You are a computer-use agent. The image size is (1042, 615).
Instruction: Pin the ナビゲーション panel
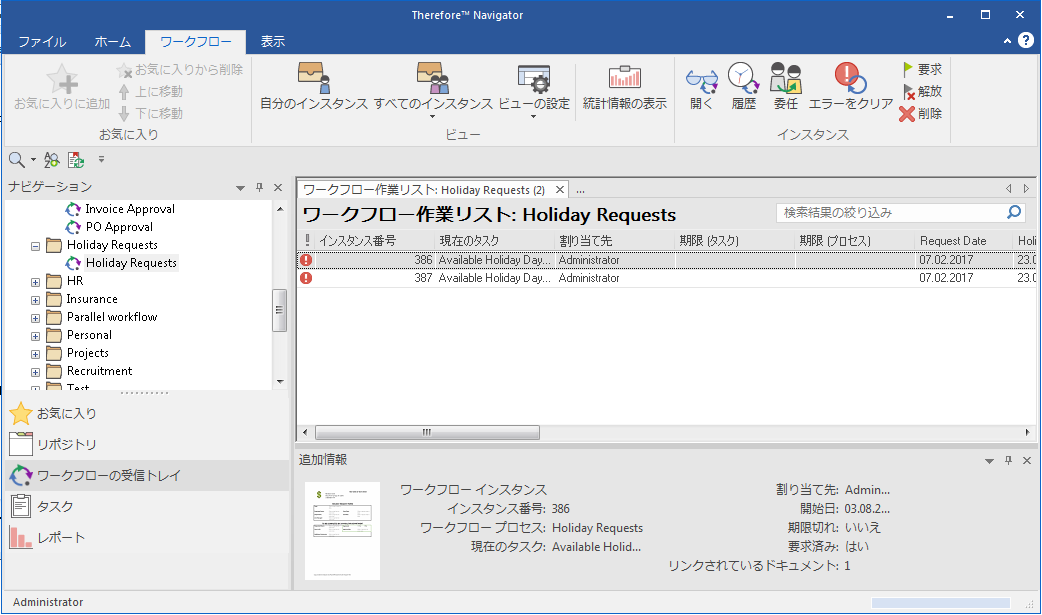click(x=260, y=187)
